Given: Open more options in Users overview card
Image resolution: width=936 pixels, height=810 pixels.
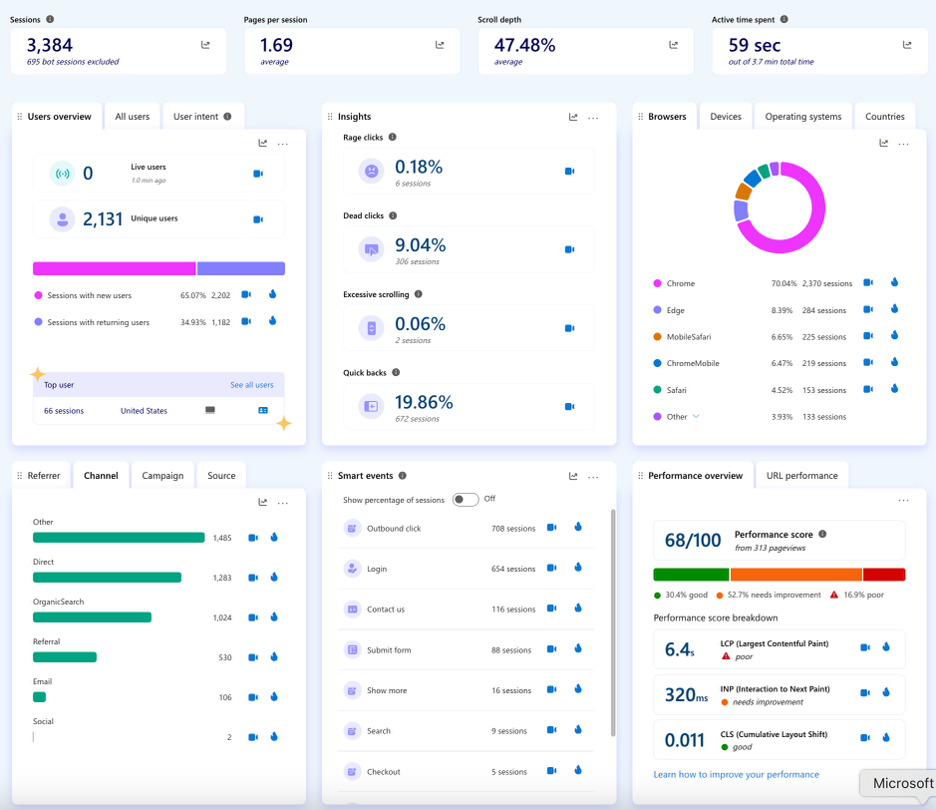Looking at the screenshot, I should (283, 144).
